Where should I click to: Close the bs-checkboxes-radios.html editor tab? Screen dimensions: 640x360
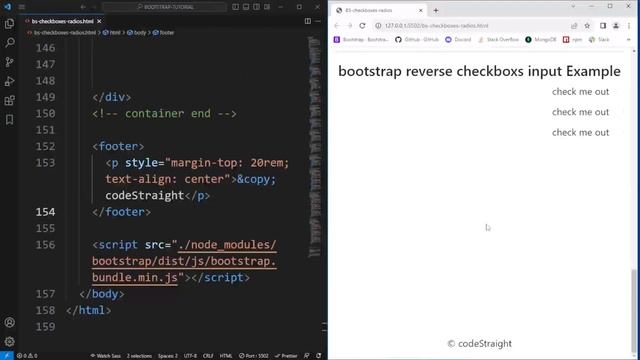[x=99, y=21]
